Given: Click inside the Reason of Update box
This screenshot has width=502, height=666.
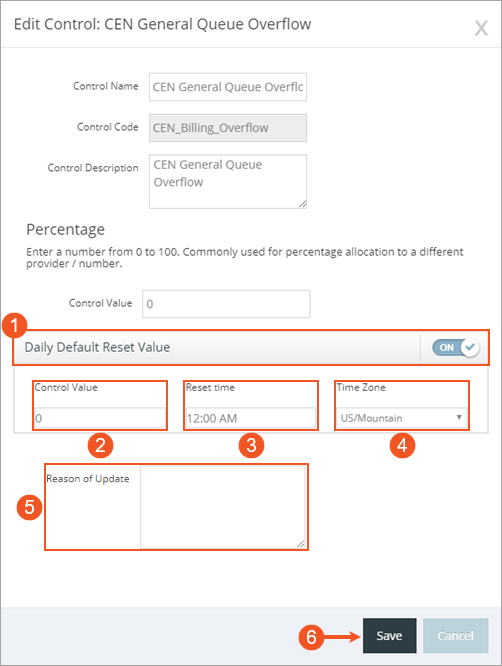Looking at the screenshot, I should (223, 507).
